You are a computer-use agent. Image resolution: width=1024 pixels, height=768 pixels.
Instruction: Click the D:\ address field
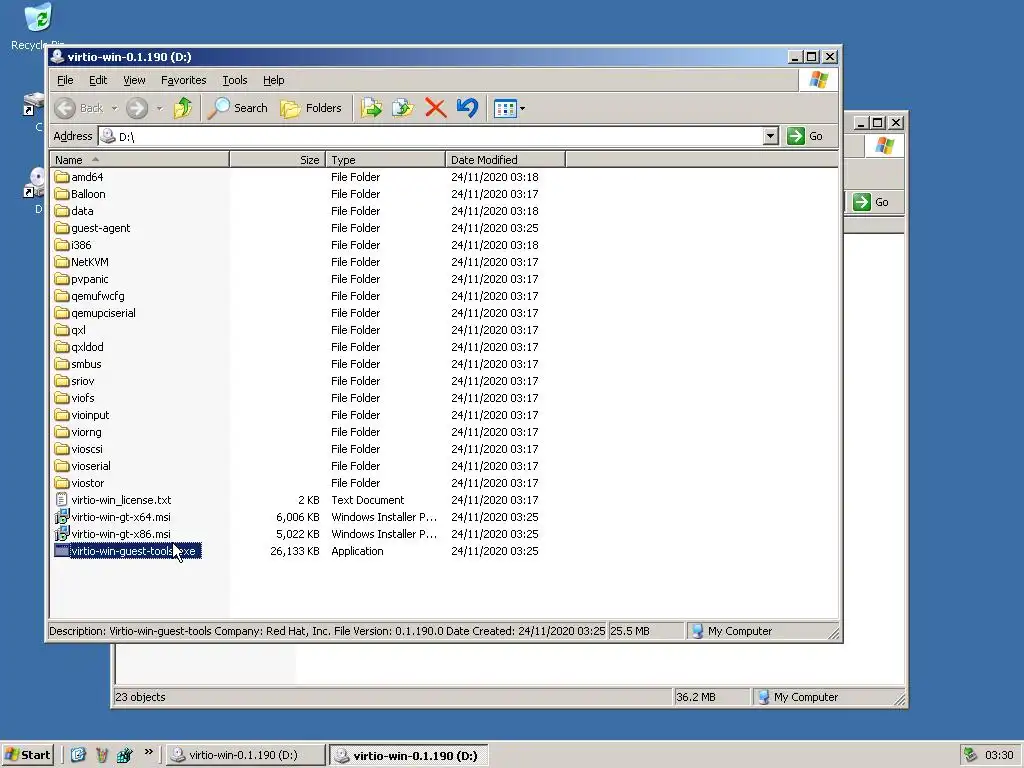(x=431, y=136)
